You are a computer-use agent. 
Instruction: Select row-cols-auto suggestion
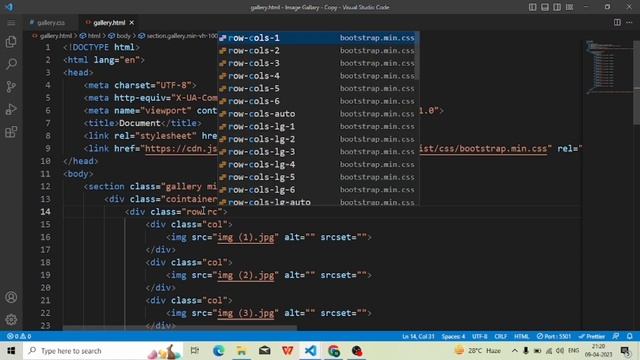point(318,114)
